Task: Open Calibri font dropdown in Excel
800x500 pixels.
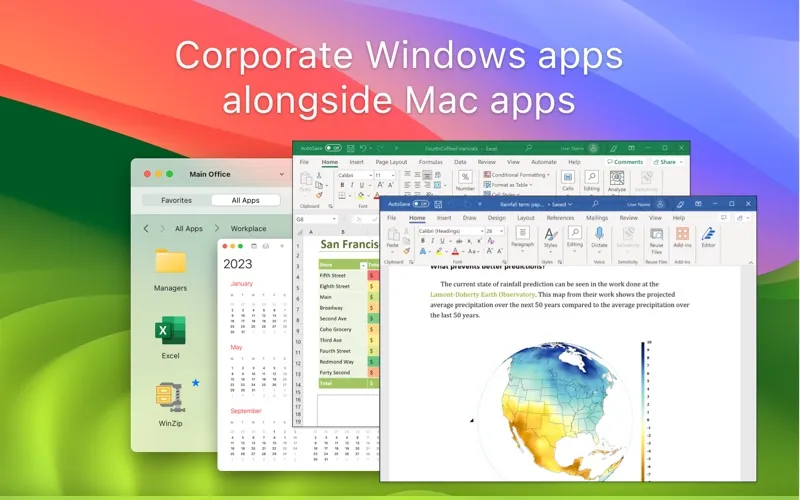Action: tap(370, 176)
